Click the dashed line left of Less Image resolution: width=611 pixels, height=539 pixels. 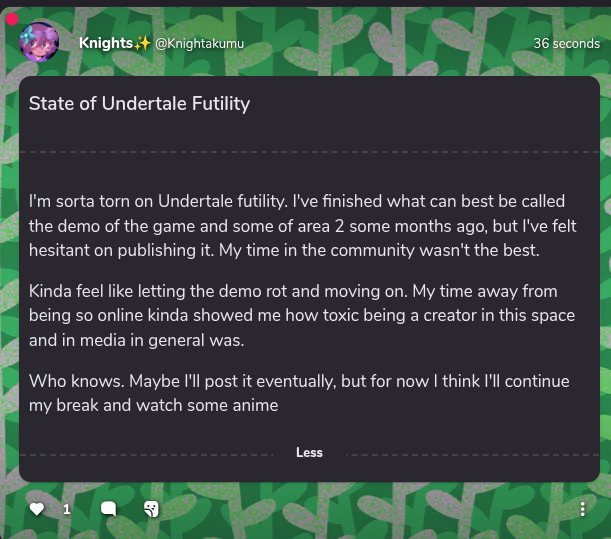pyautogui.click(x=150, y=453)
